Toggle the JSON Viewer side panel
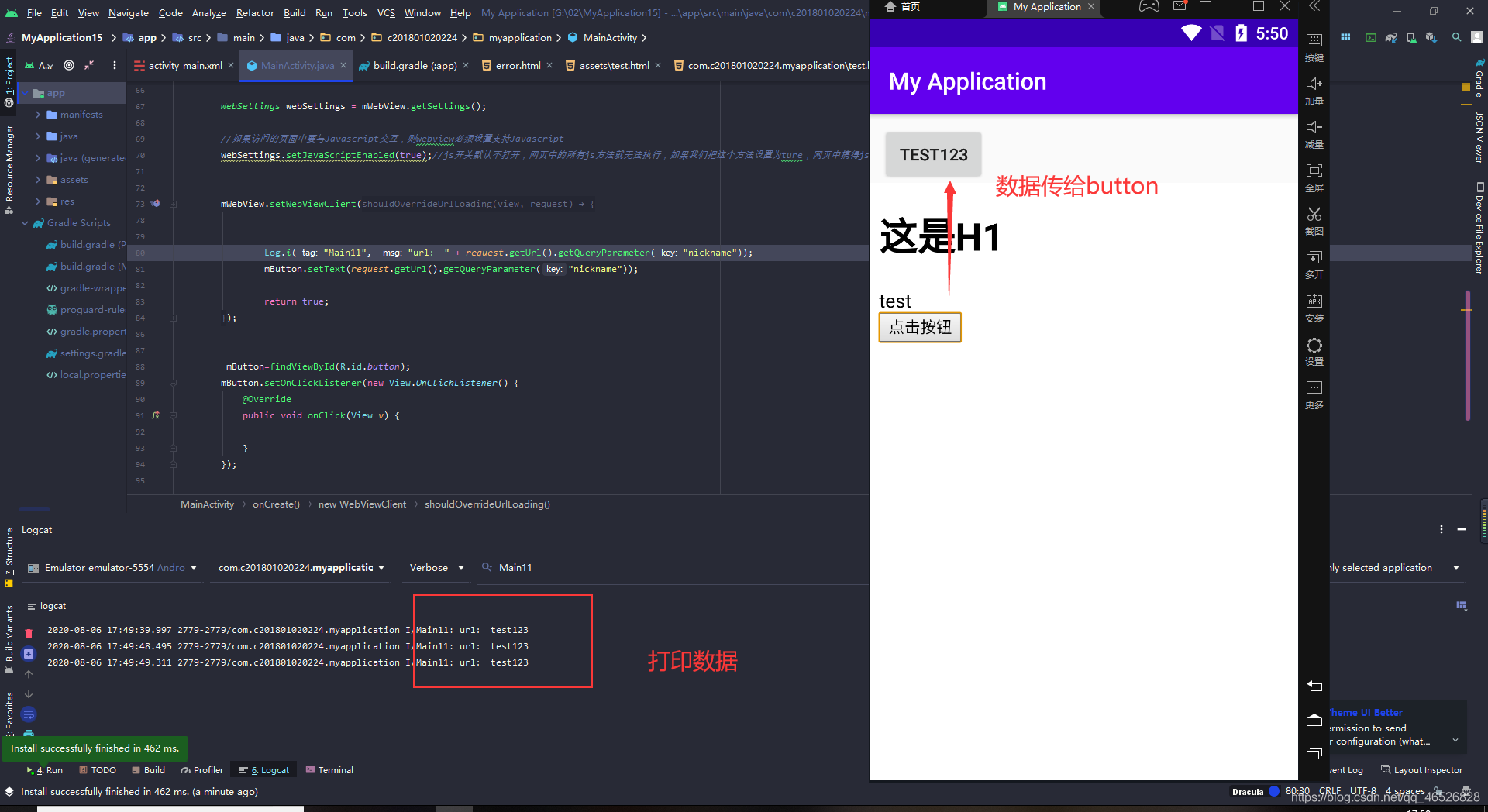This screenshot has width=1488, height=812. [x=1479, y=138]
